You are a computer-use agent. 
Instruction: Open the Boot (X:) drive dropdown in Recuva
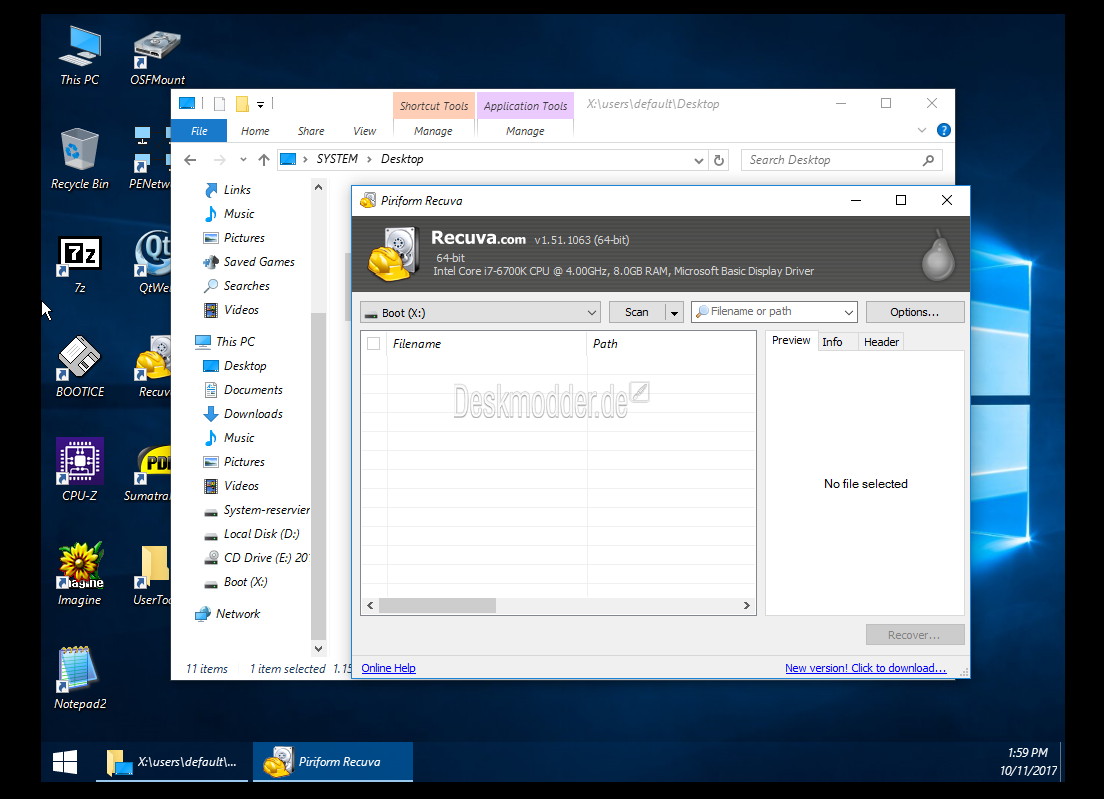(480, 313)
